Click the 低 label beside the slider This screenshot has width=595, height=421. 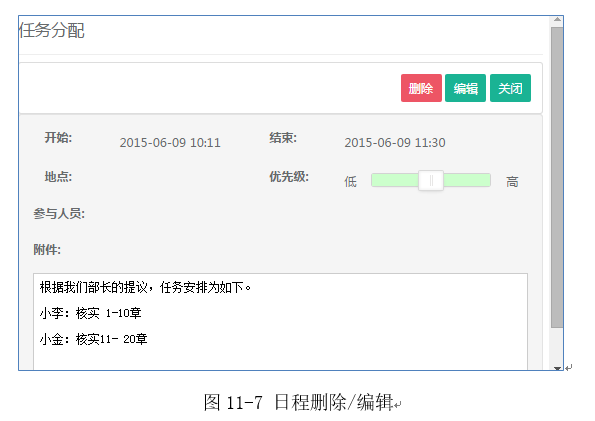[x=351, y=181]
